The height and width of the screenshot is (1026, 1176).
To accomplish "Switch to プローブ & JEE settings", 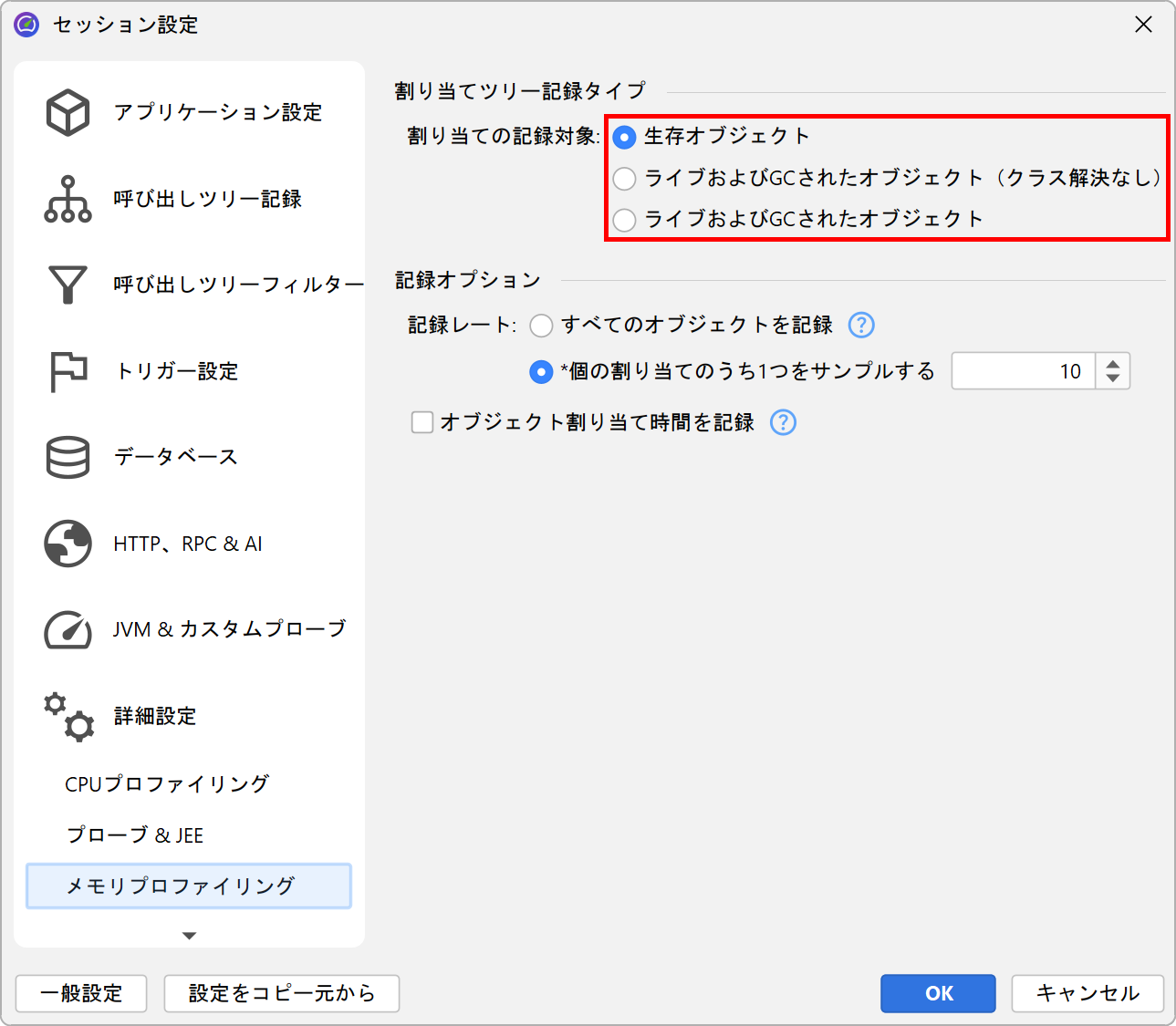I will (x=135, y=835).
